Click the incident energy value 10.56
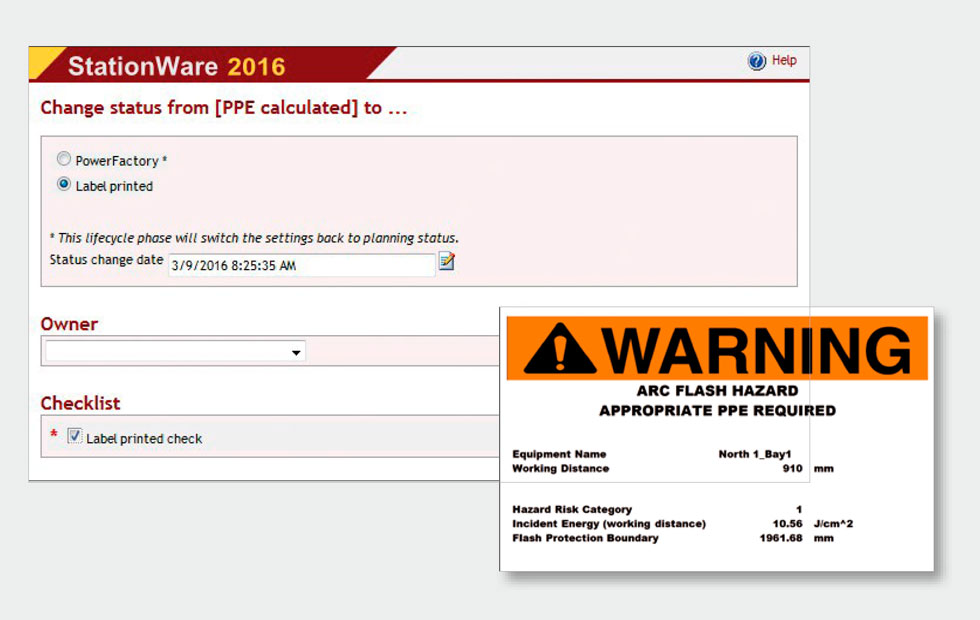Image resolution: width=980 pixels, height=620 pixels. click(x=788, y=524)
